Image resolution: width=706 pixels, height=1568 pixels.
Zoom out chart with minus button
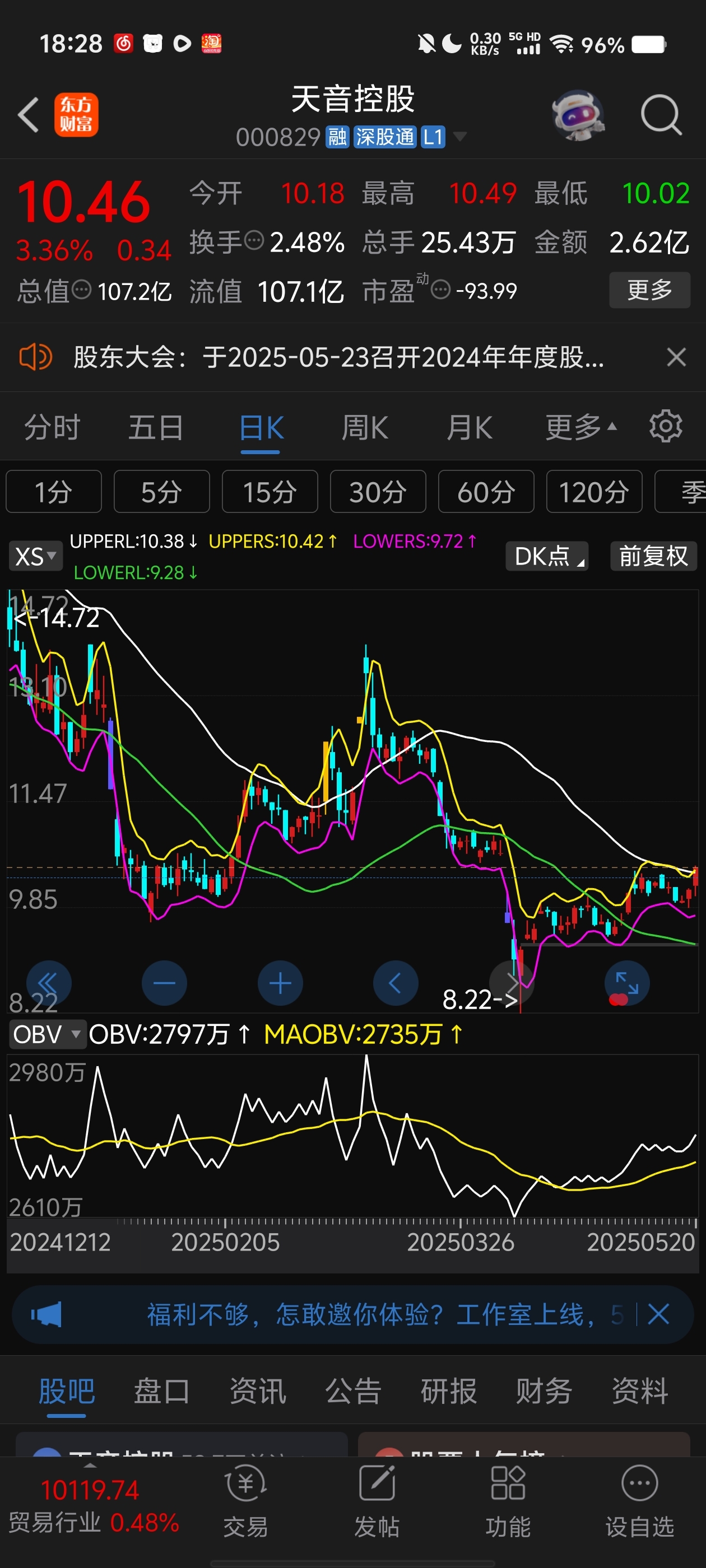pyautogui.click(x=165, y=983)
